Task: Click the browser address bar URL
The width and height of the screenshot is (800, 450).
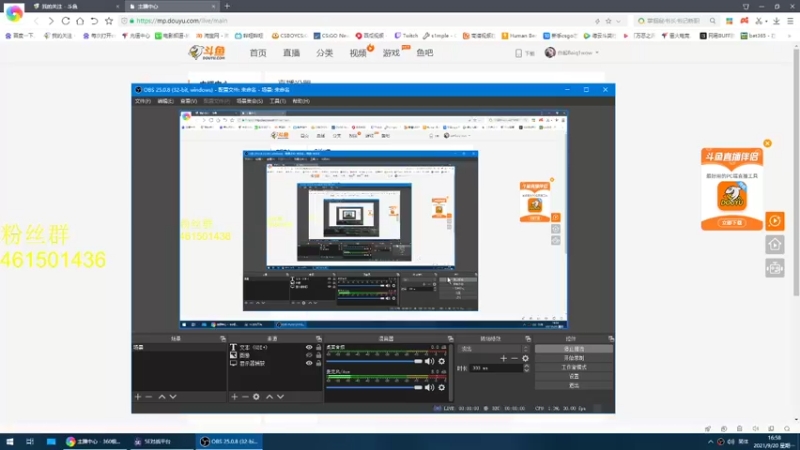Action: point(182,21)
